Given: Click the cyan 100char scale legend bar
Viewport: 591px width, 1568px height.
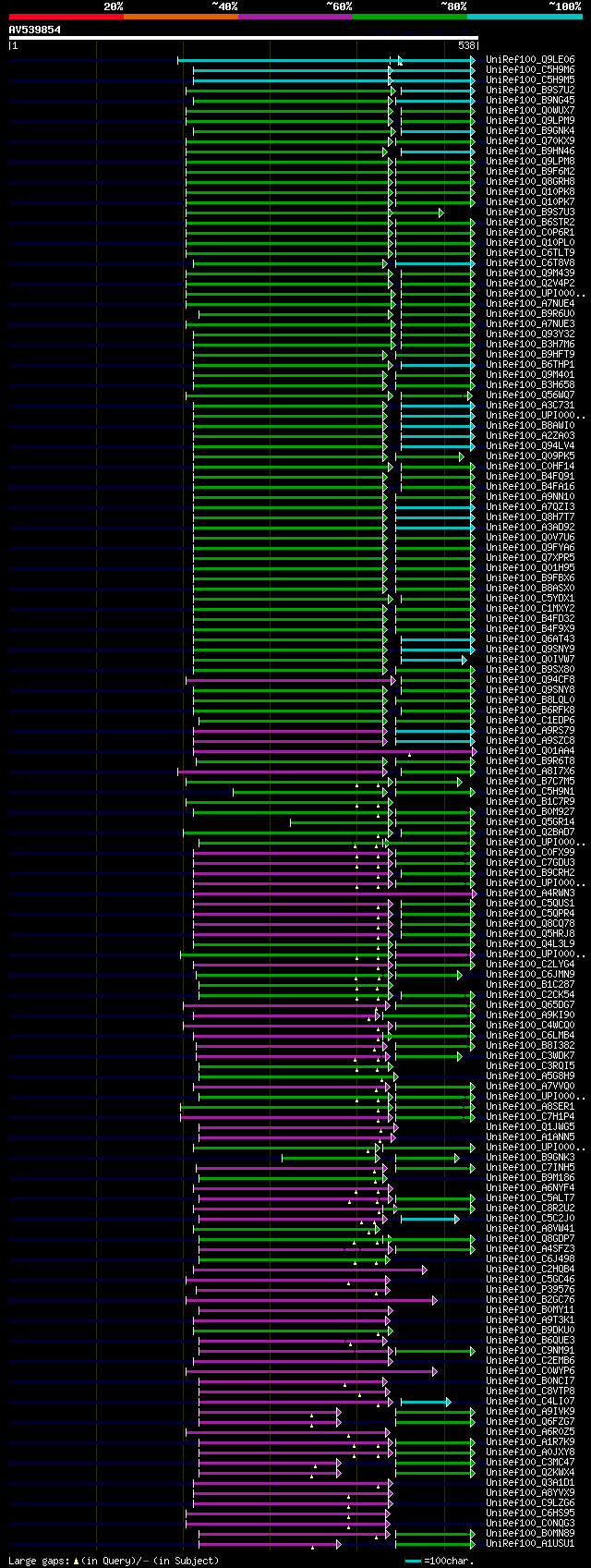Looking at the screenshot, I should [x=413, y=1562].
